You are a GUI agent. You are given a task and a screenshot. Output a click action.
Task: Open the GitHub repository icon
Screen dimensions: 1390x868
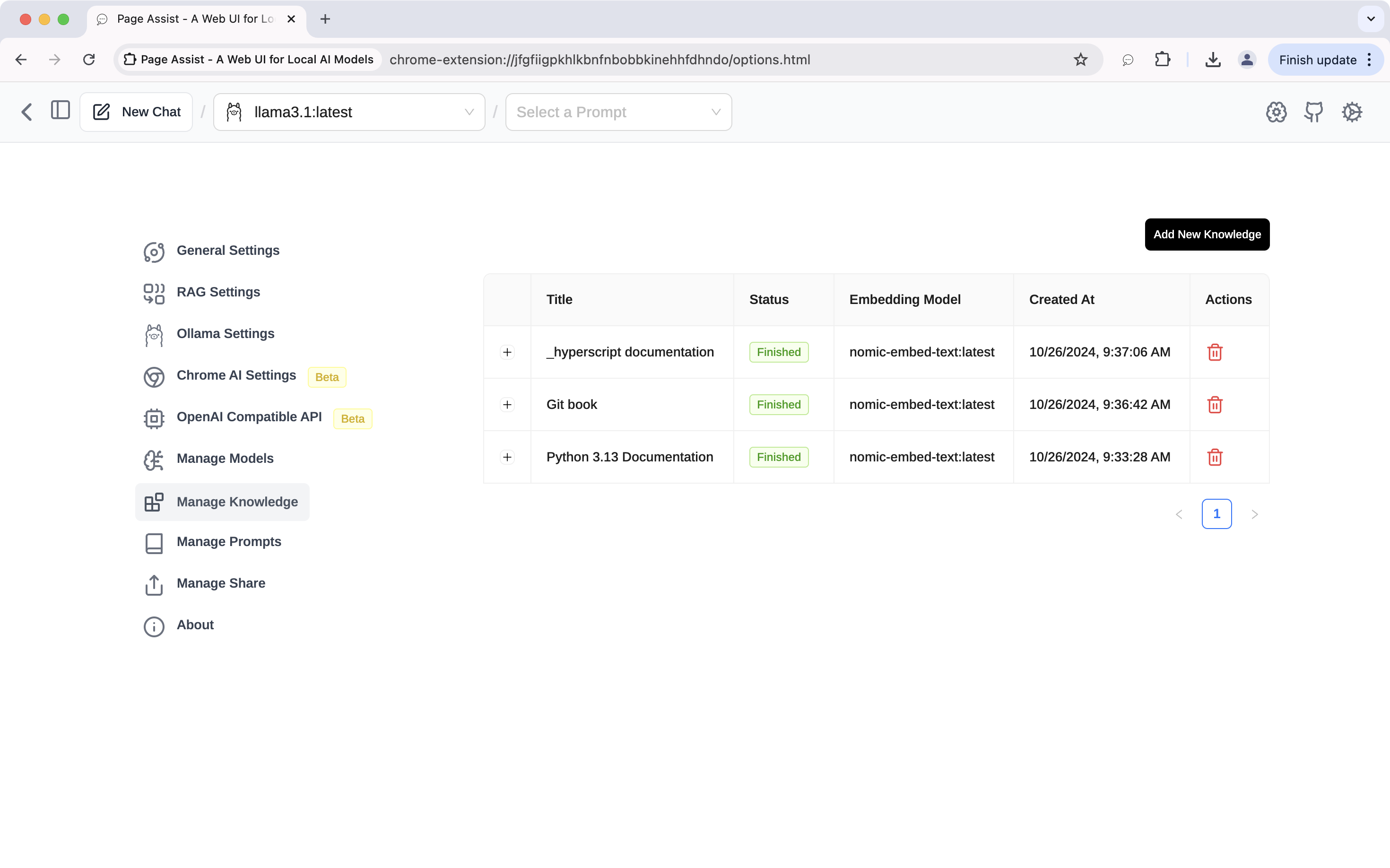coord(1313,112)
